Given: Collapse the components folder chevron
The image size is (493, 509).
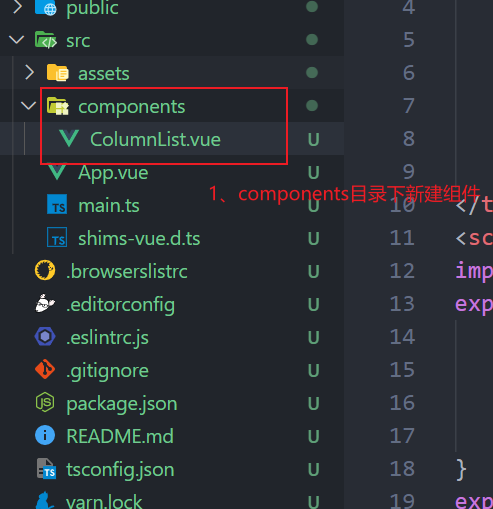Looking at the screenshot, I should [28, 106].
